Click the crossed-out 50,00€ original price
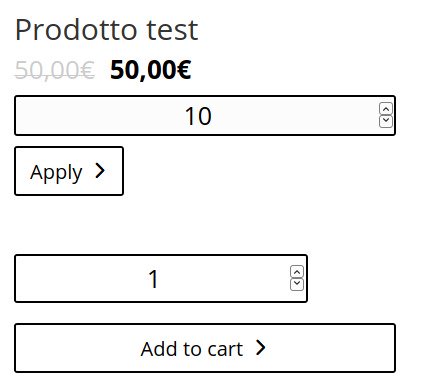Viewport: 431px width, 379px height. (x=55, y=70)
